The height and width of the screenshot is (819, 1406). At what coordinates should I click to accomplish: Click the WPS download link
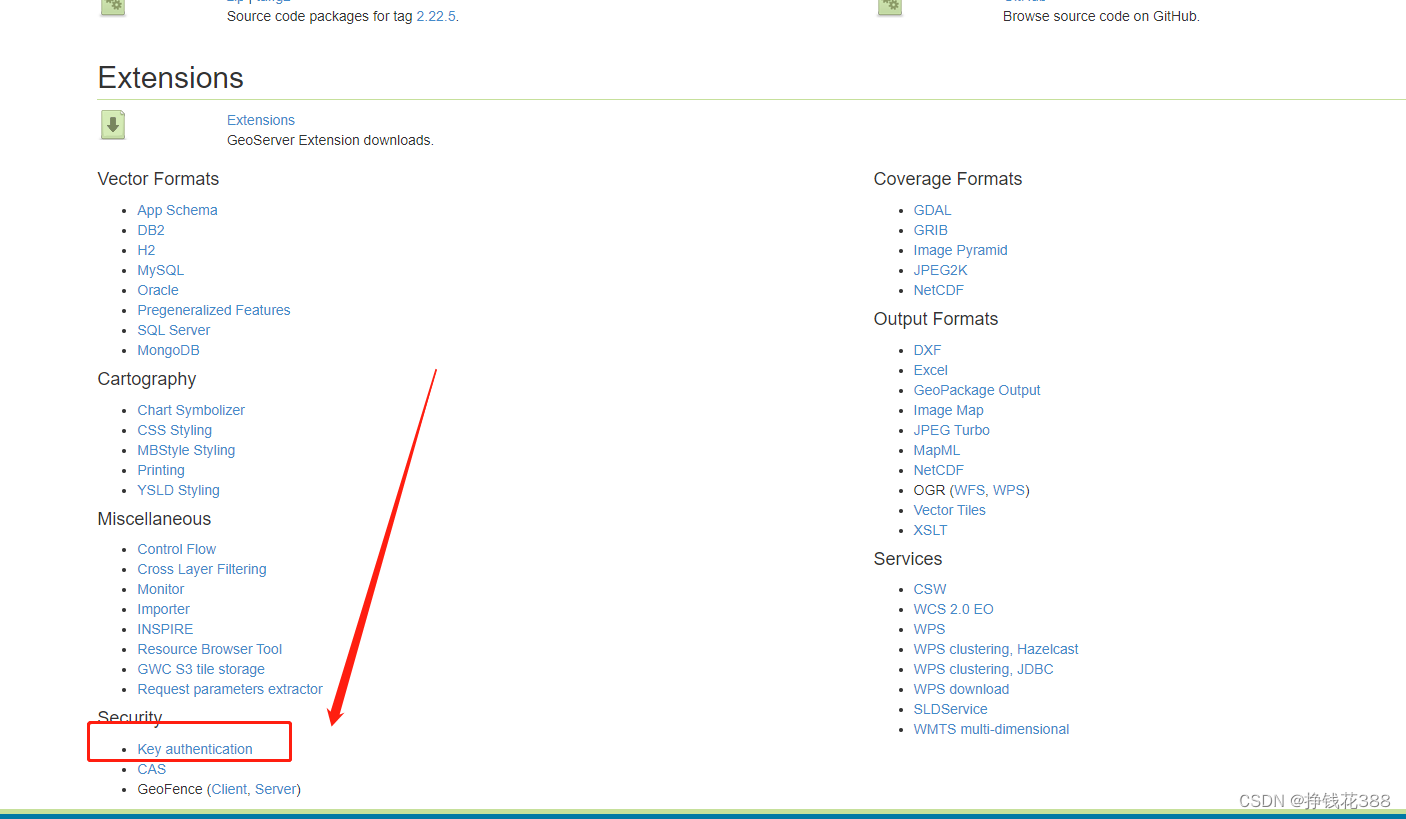click(961, 689)
